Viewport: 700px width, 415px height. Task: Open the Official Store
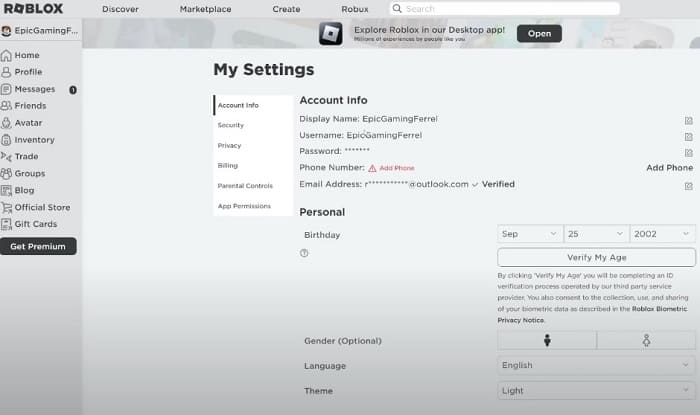coord(36,208)
